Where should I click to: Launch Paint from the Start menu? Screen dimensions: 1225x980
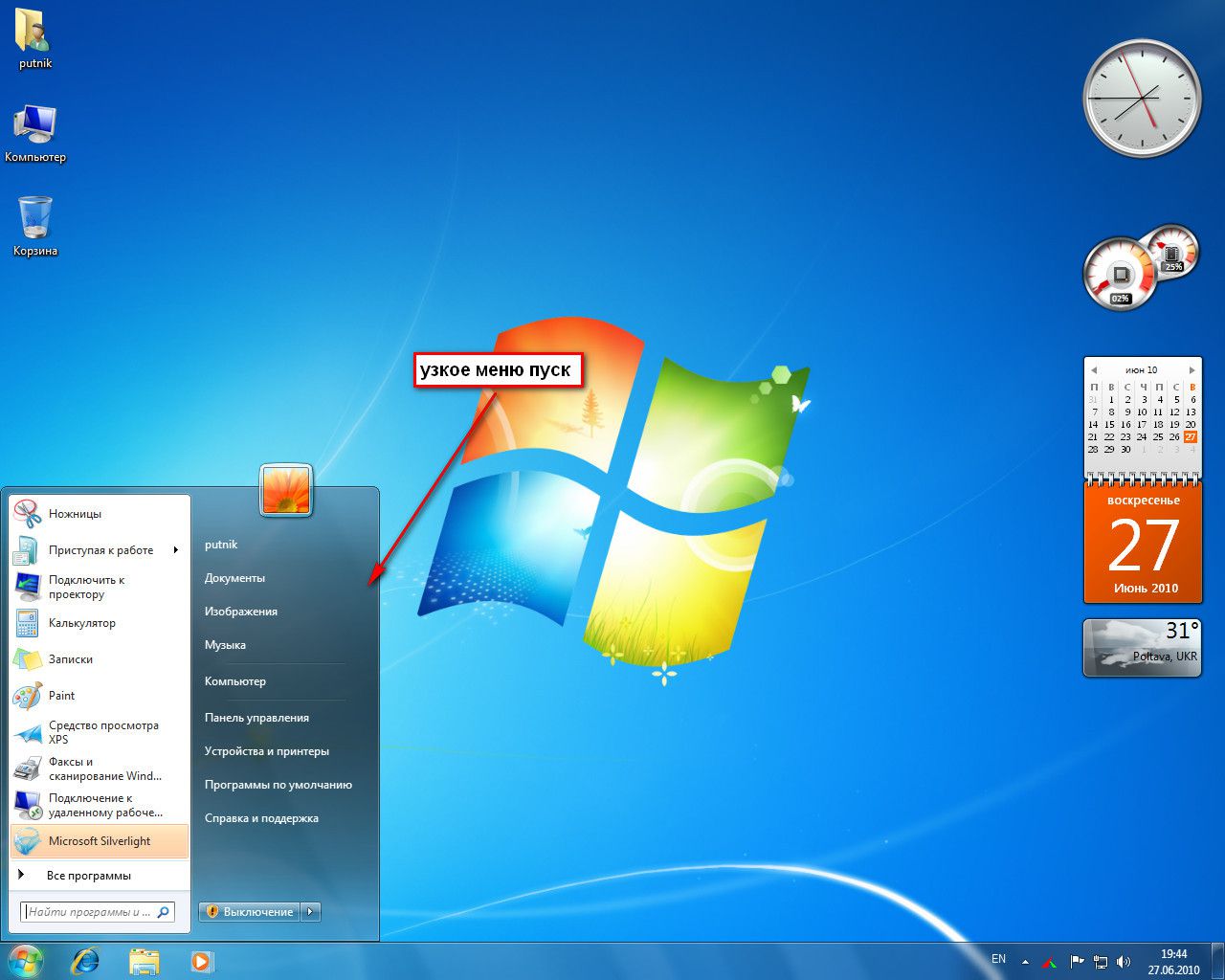pos(100,696)
